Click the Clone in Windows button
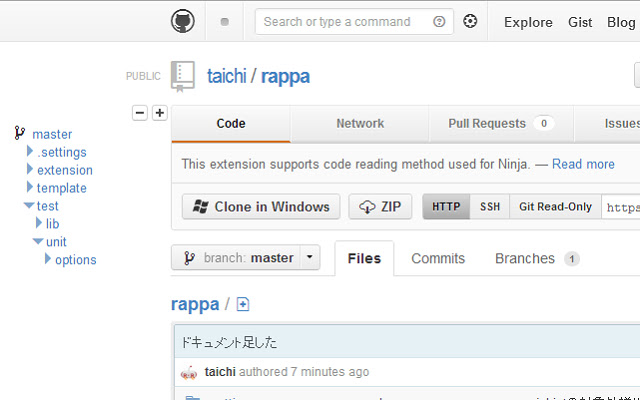The height and width of the screenshot is (400, 640). click(261, 207)
